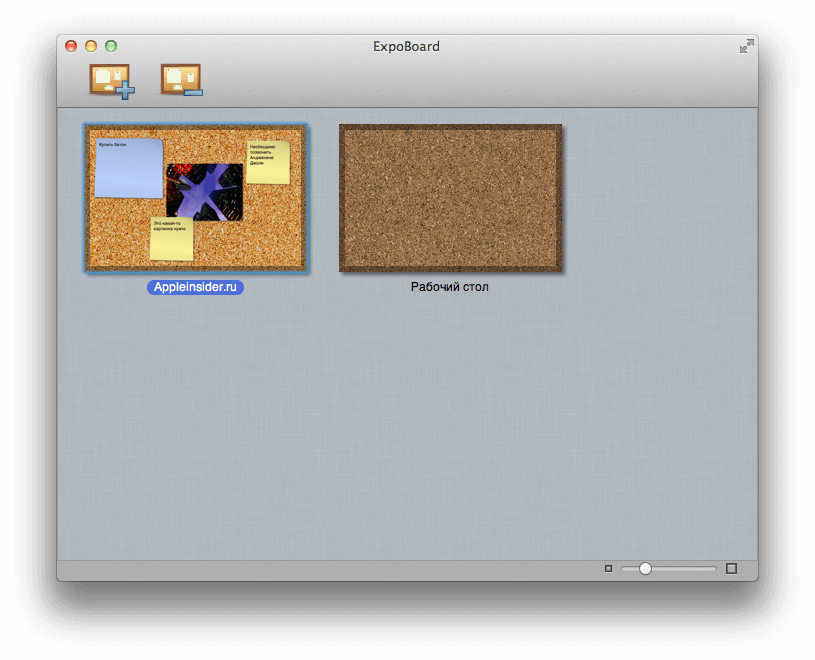The width and height of the screenshot is (815, 660).
Task: Click the large thumbnail size icon
Action: [731, 569]
